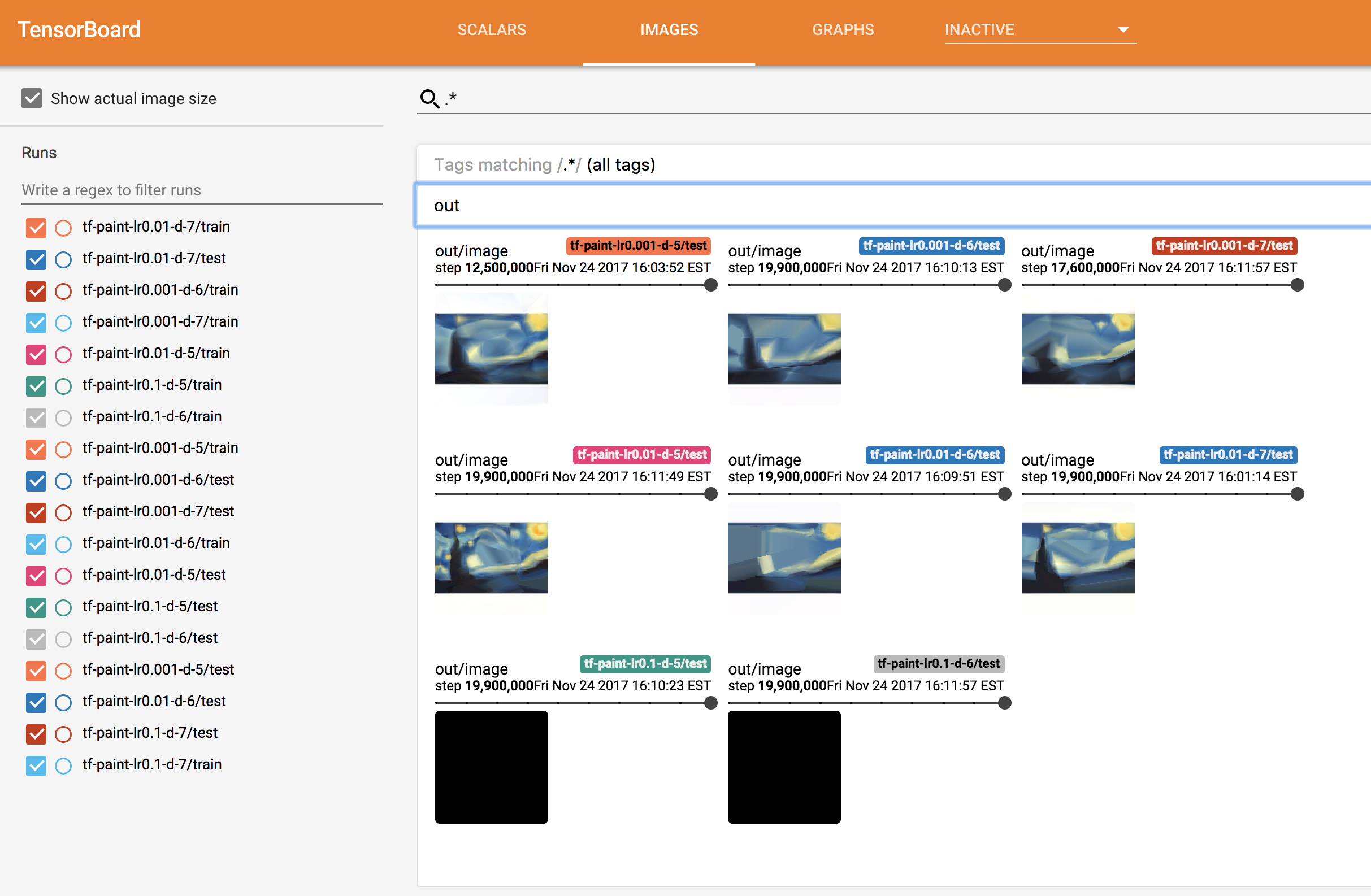Uncheck run tf-paint-lr0.001-d-7/train
The height and width of the screenshot is (896, 1371).
[x=36, y=323]
